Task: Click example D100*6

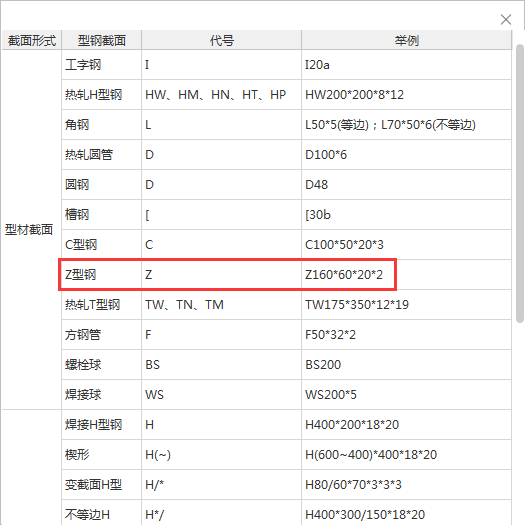Action: 326,155
